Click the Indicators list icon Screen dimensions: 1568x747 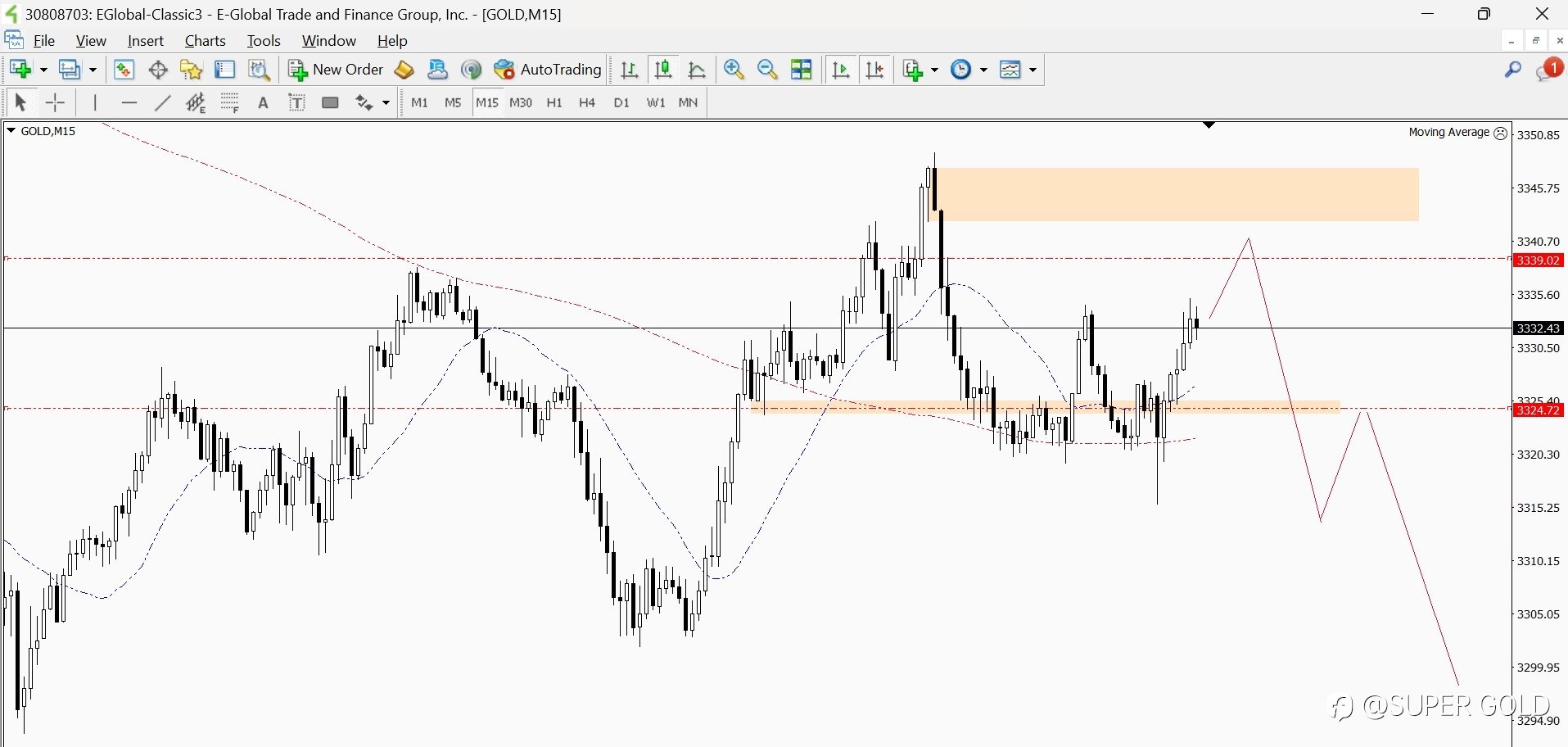coord(913,70)
